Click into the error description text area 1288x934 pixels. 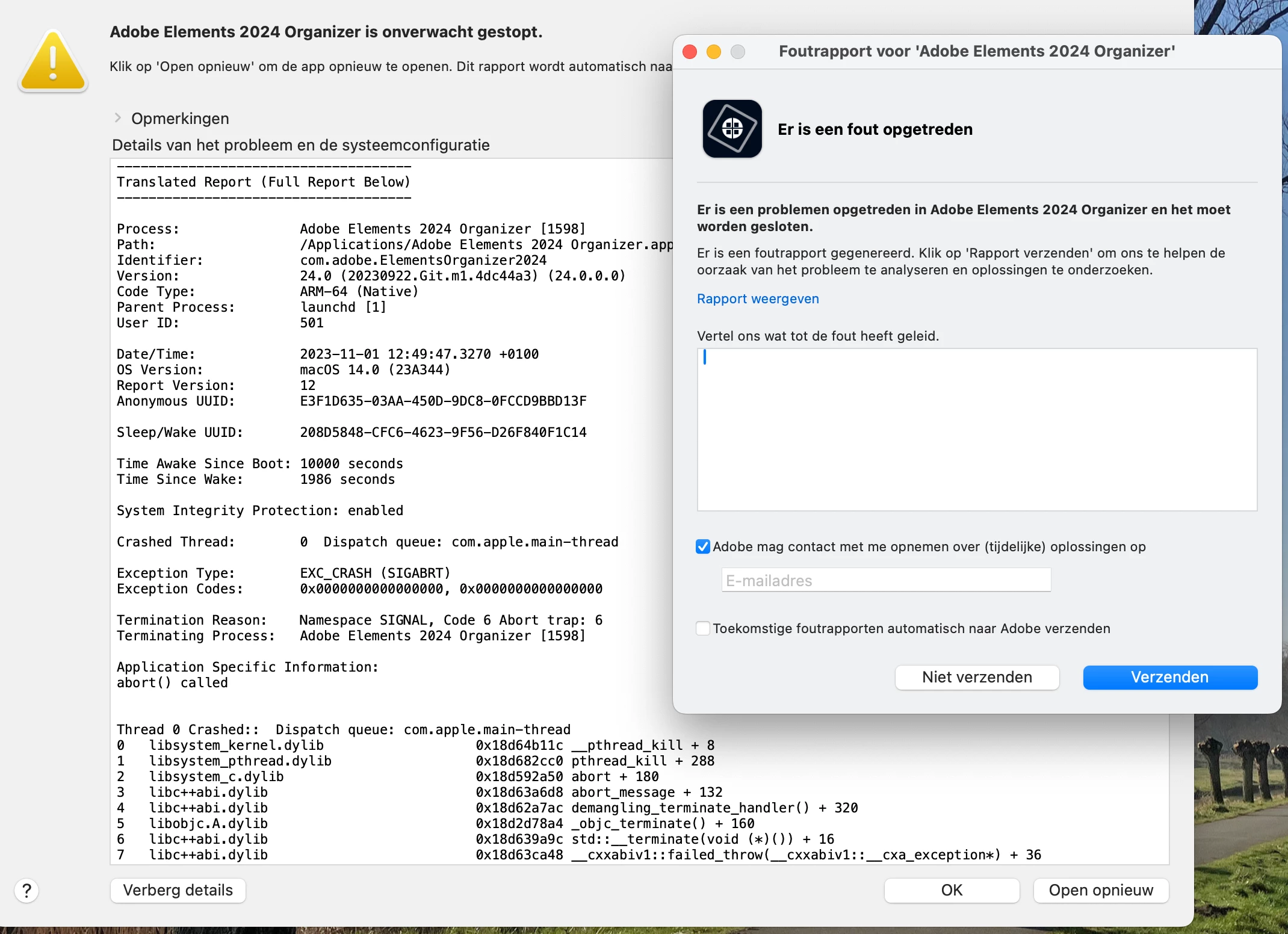tap(976, 430)
